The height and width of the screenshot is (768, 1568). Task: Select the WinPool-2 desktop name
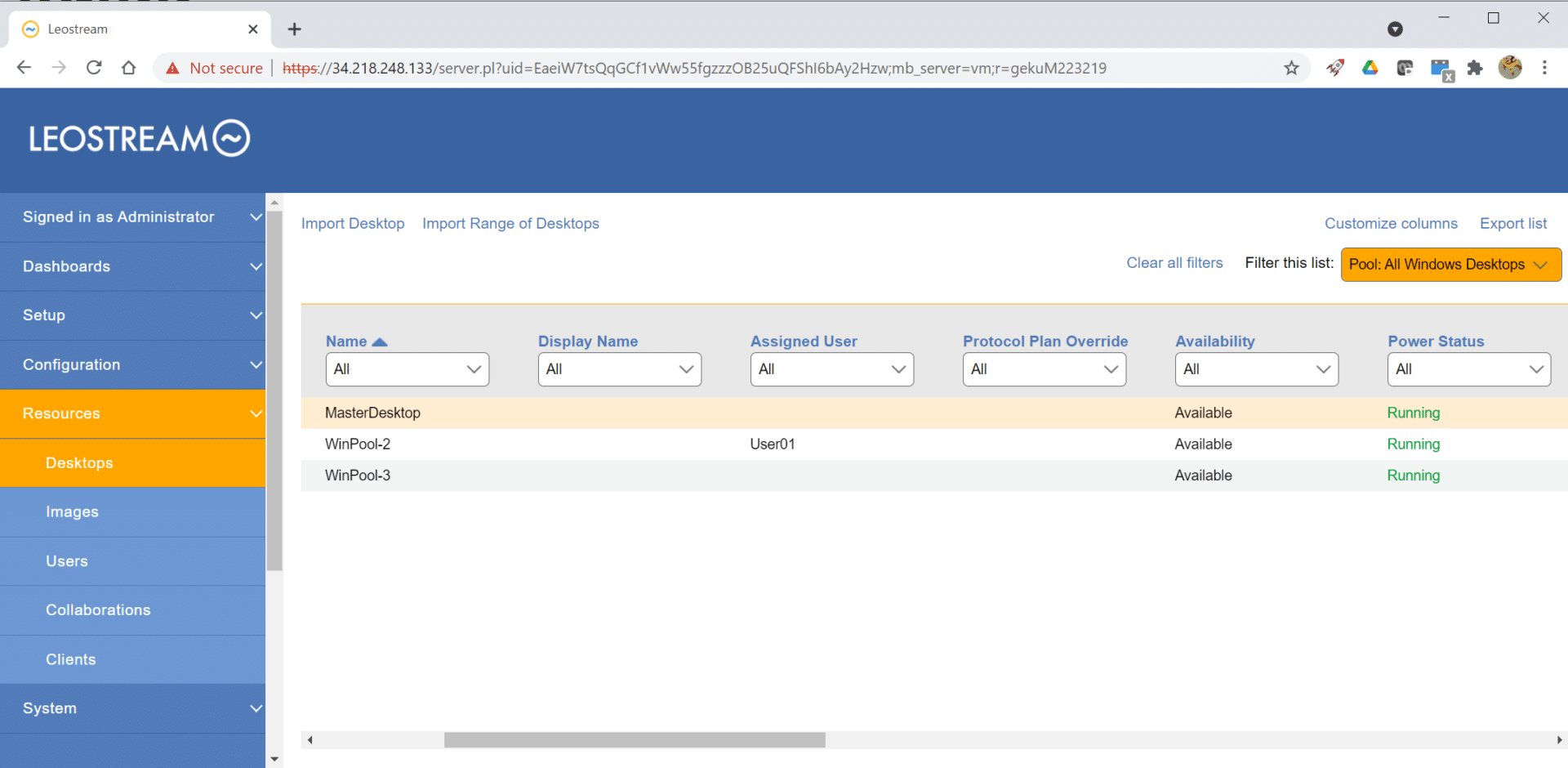358,444
